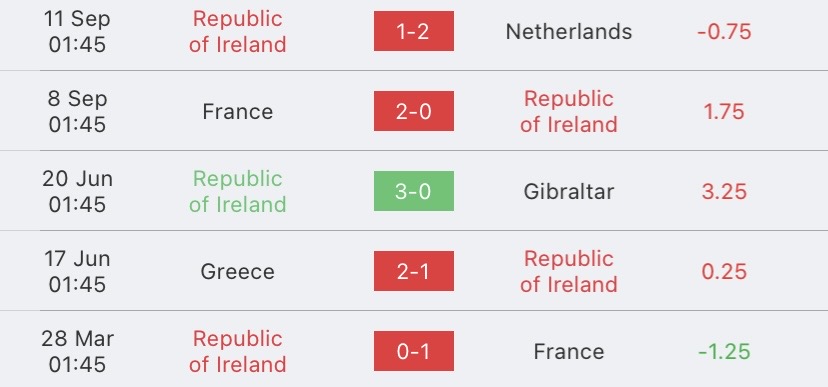828x387 pixels.
Task: Select the 1.75 handicap value
Action: 724,111
